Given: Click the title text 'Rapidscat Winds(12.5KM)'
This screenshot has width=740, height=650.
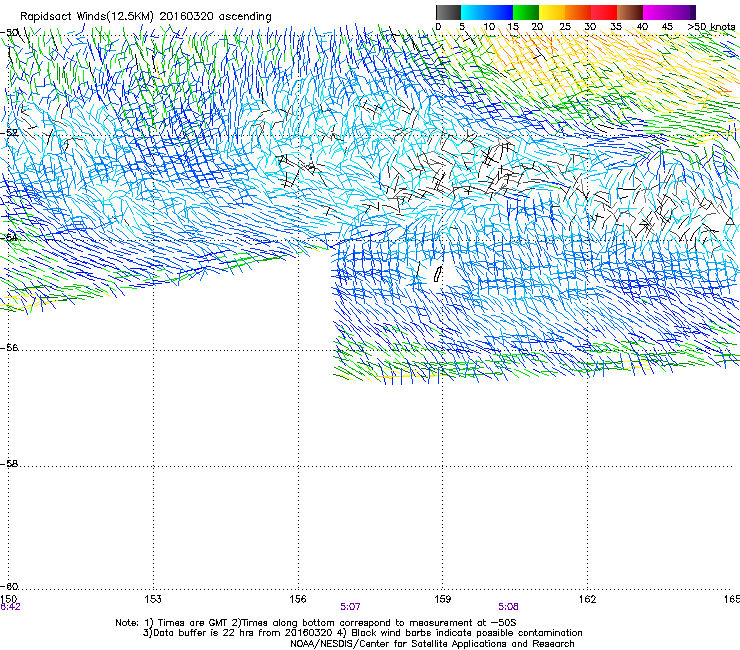Looking at the screenshot, I should pyautogui.click(x=87, y=17).
